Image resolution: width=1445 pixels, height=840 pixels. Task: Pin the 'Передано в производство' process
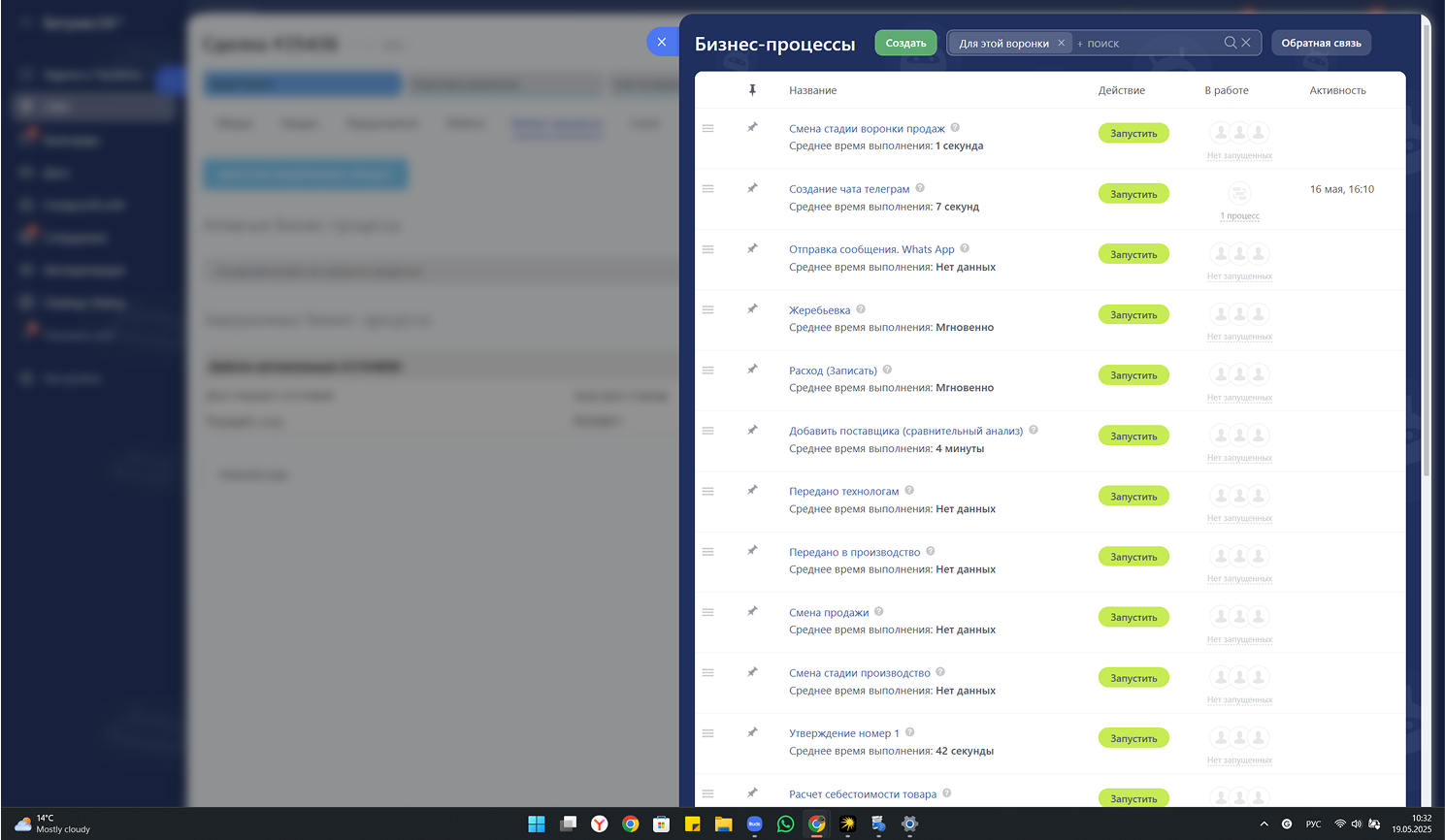point(752,550)
